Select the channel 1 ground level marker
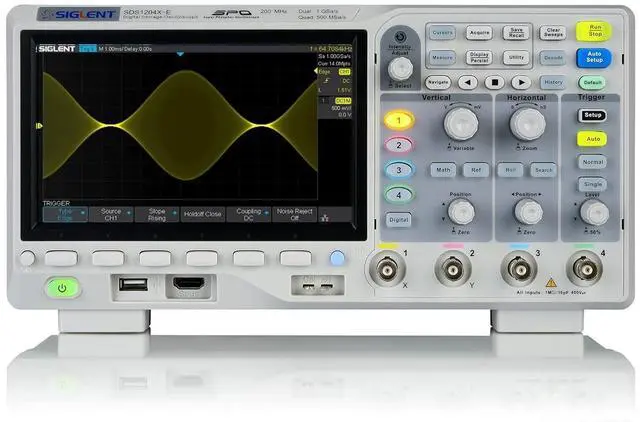Image resolution: width=640 pixels, height=422 pixels. click(x=39, y=126)
